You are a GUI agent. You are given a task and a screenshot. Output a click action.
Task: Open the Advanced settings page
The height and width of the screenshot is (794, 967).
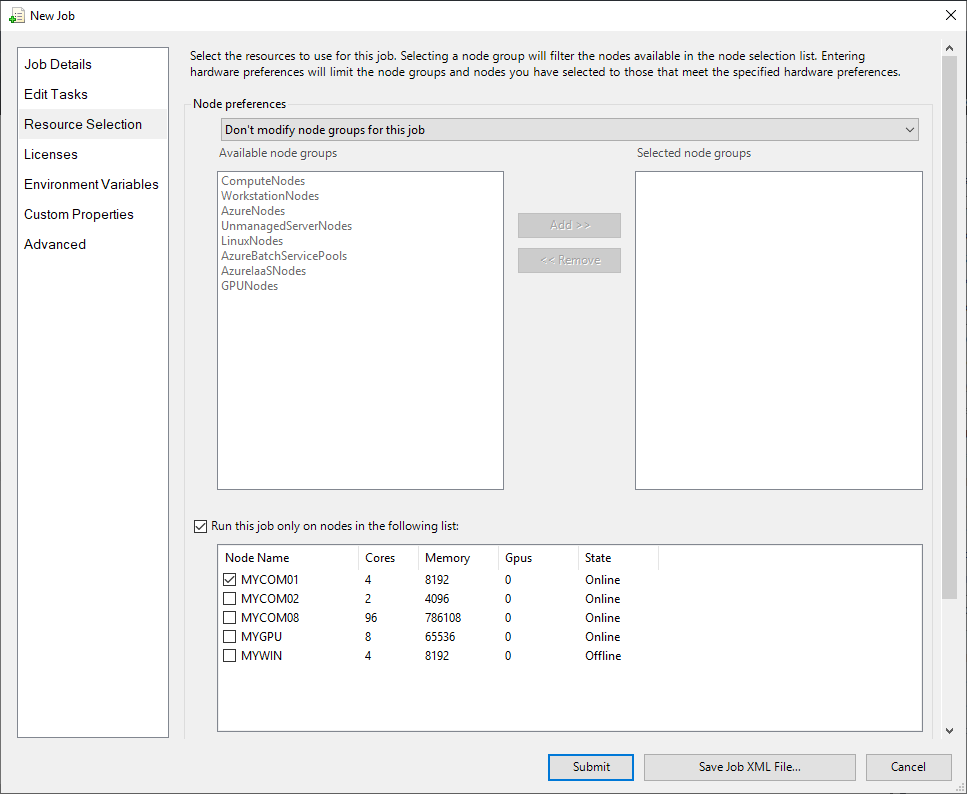pyautogui.click(x=55, y=244)
